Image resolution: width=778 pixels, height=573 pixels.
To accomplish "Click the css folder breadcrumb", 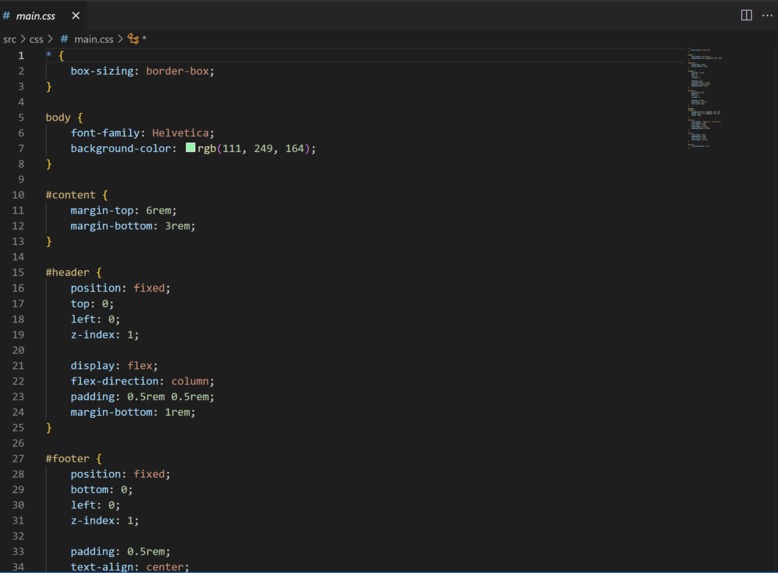I will coord(36,39).
